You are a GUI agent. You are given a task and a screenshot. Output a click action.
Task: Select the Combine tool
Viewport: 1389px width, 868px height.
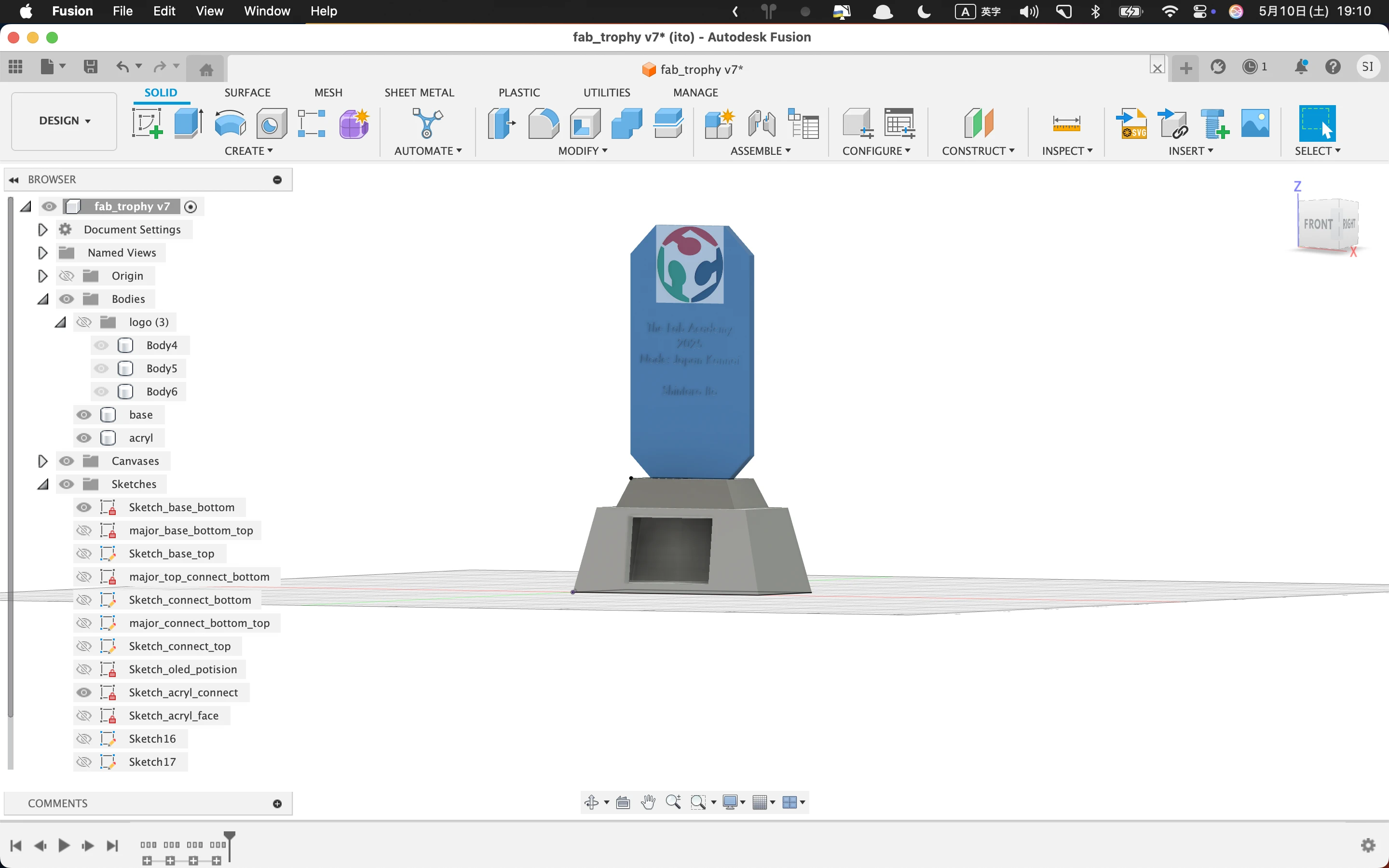[627, 123]
